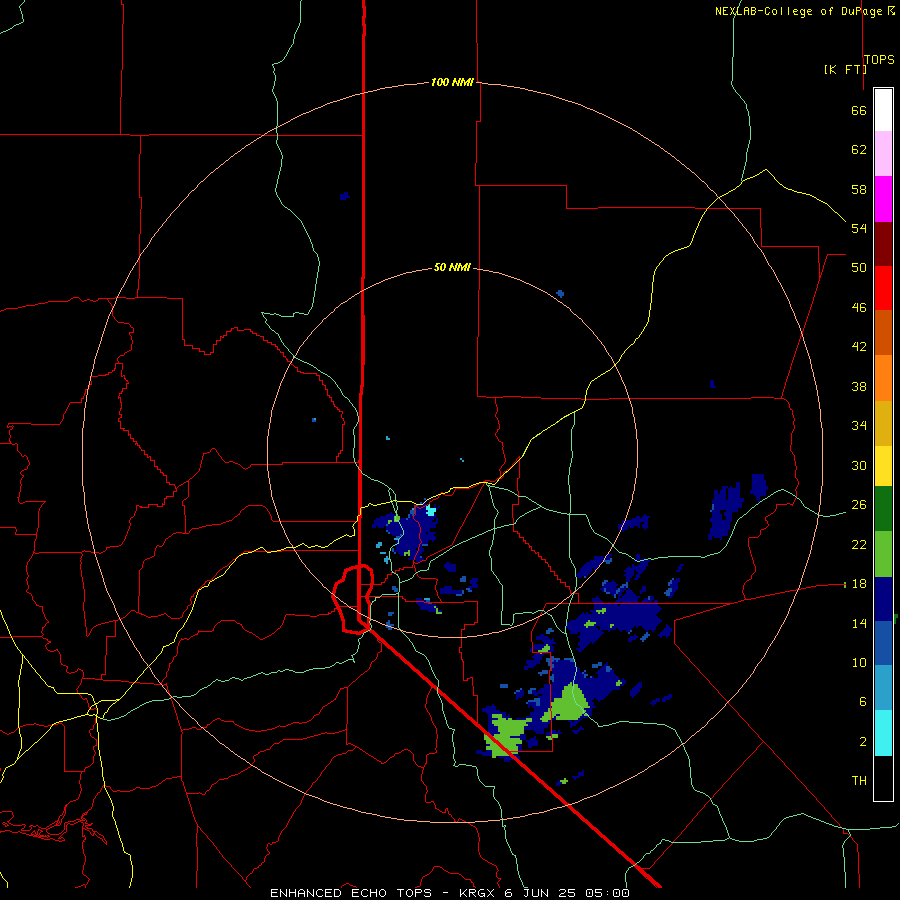The width and height of the screenshot is (900, 900).
Task: Click the ENHANCED ECHO TOPS caption
Action: pyautogui.click(x=351, y=893)
